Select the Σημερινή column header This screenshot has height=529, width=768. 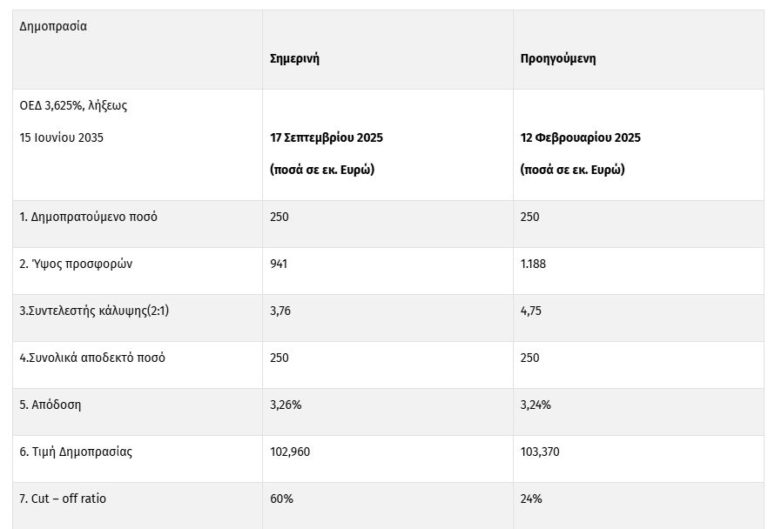295,59
